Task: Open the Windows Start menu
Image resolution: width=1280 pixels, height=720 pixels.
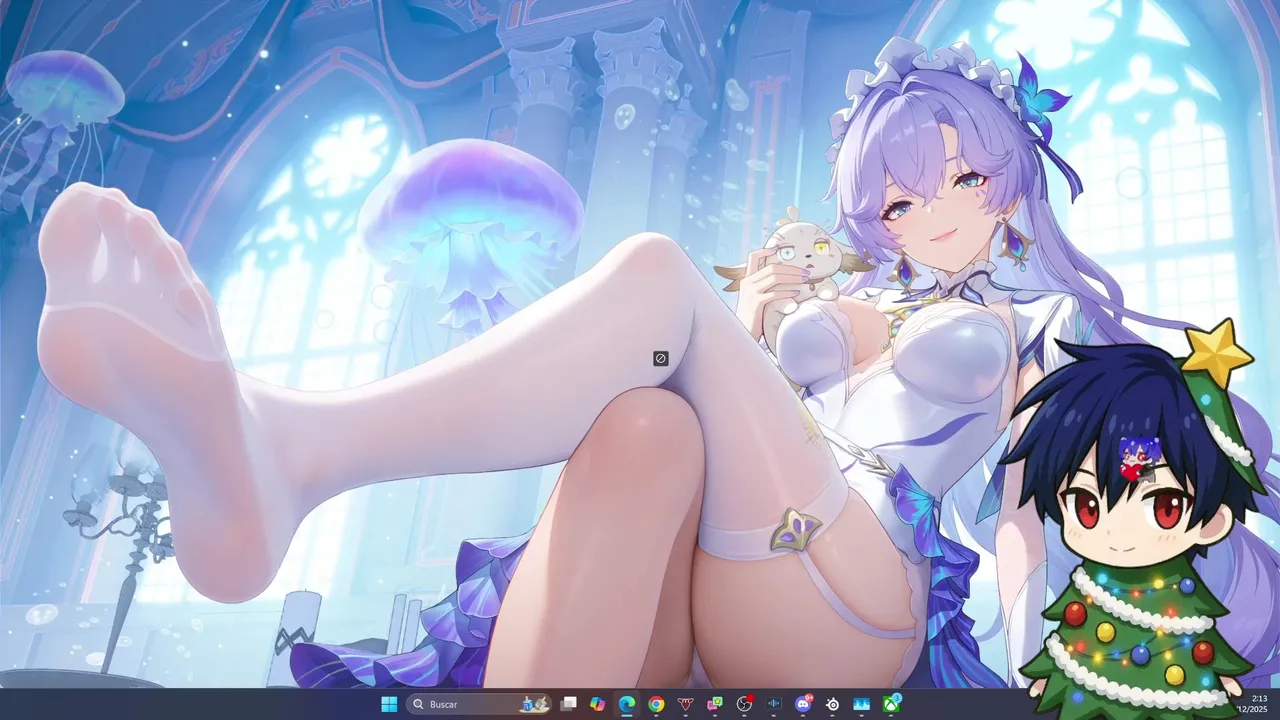Action: click(389, 704)
